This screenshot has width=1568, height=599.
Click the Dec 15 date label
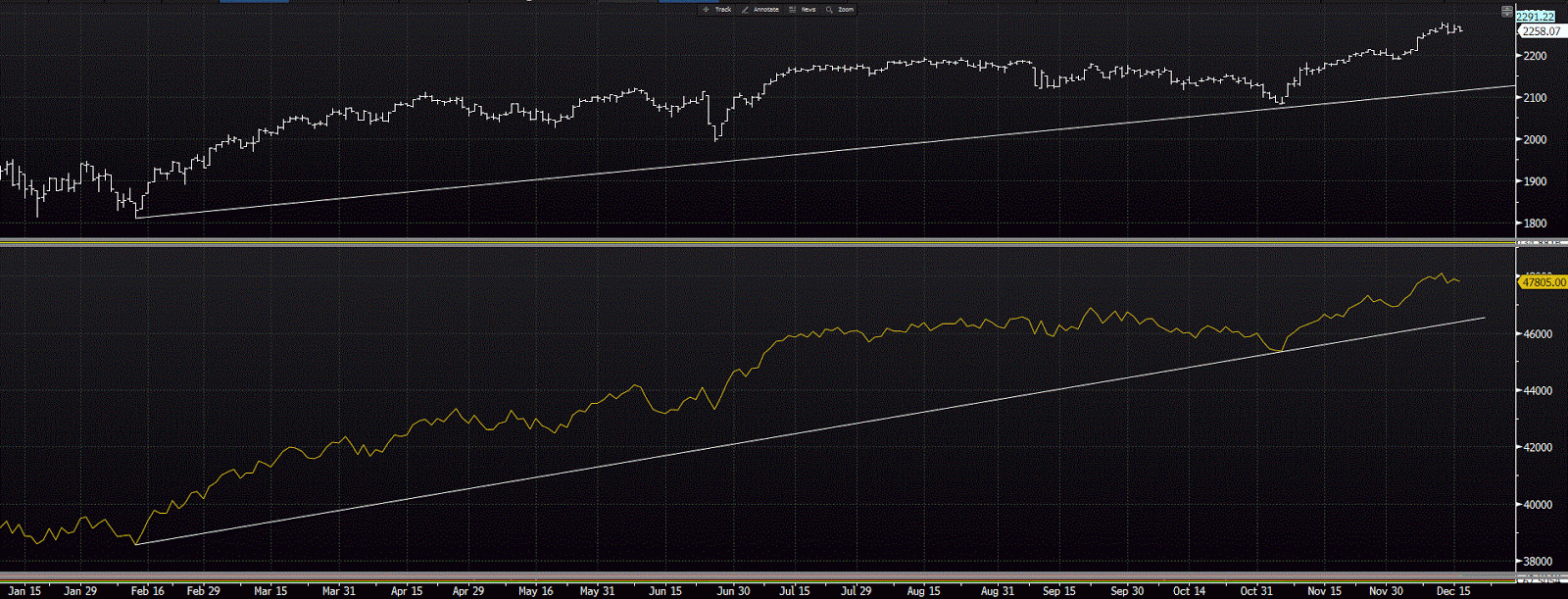[x=1453, y=591]
